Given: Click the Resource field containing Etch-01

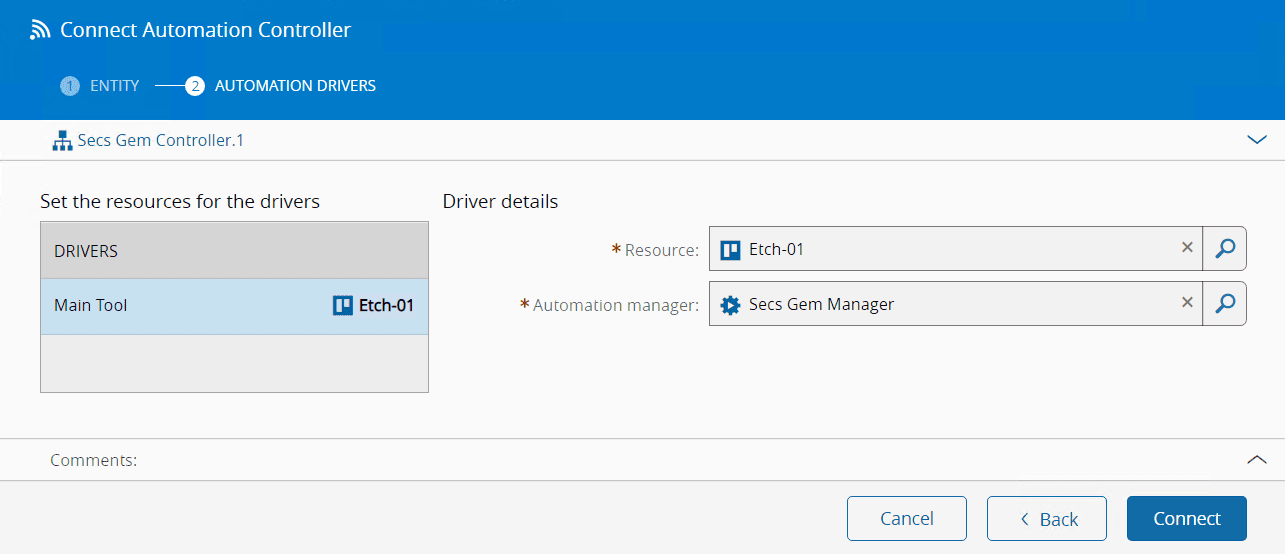Looking at the screenshot, I should (950, 249).
